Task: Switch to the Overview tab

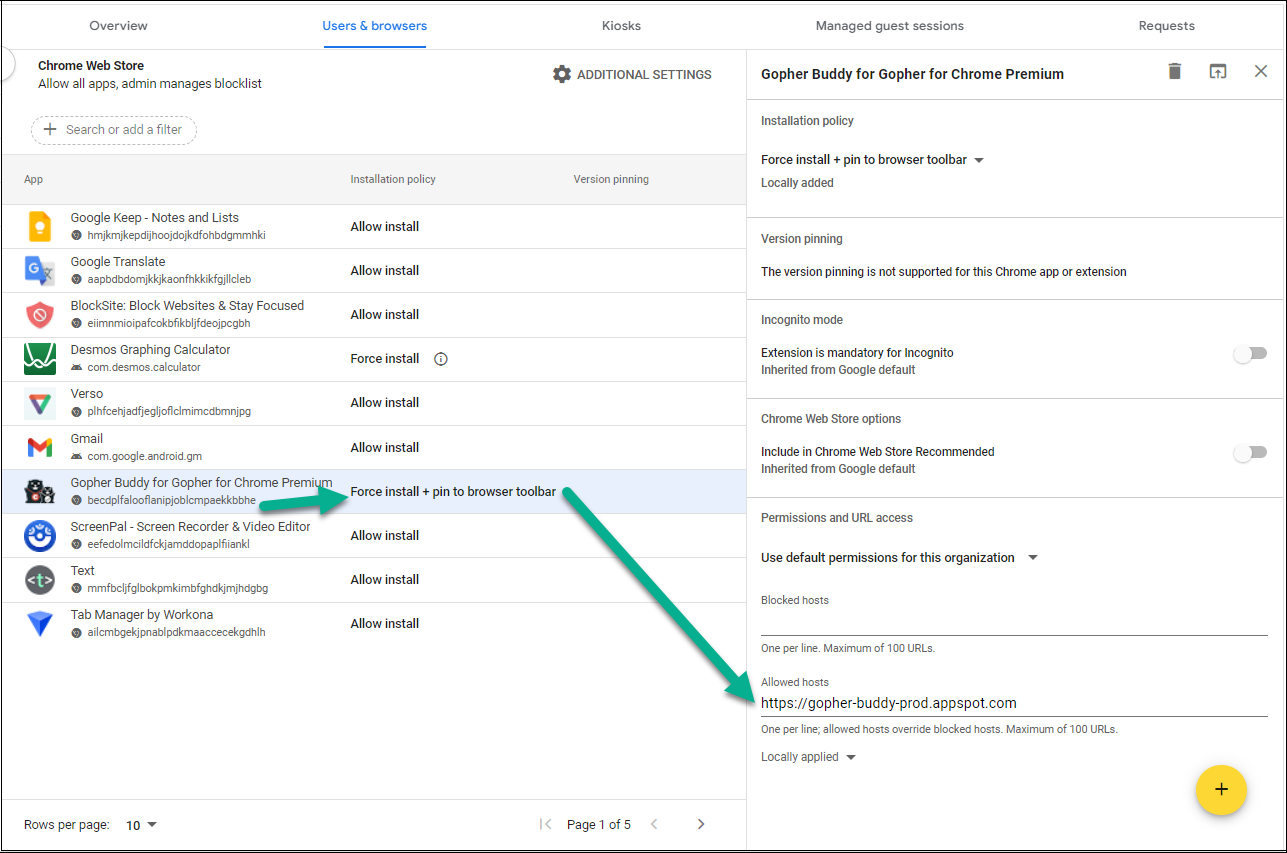Action: tap(118, 25)
